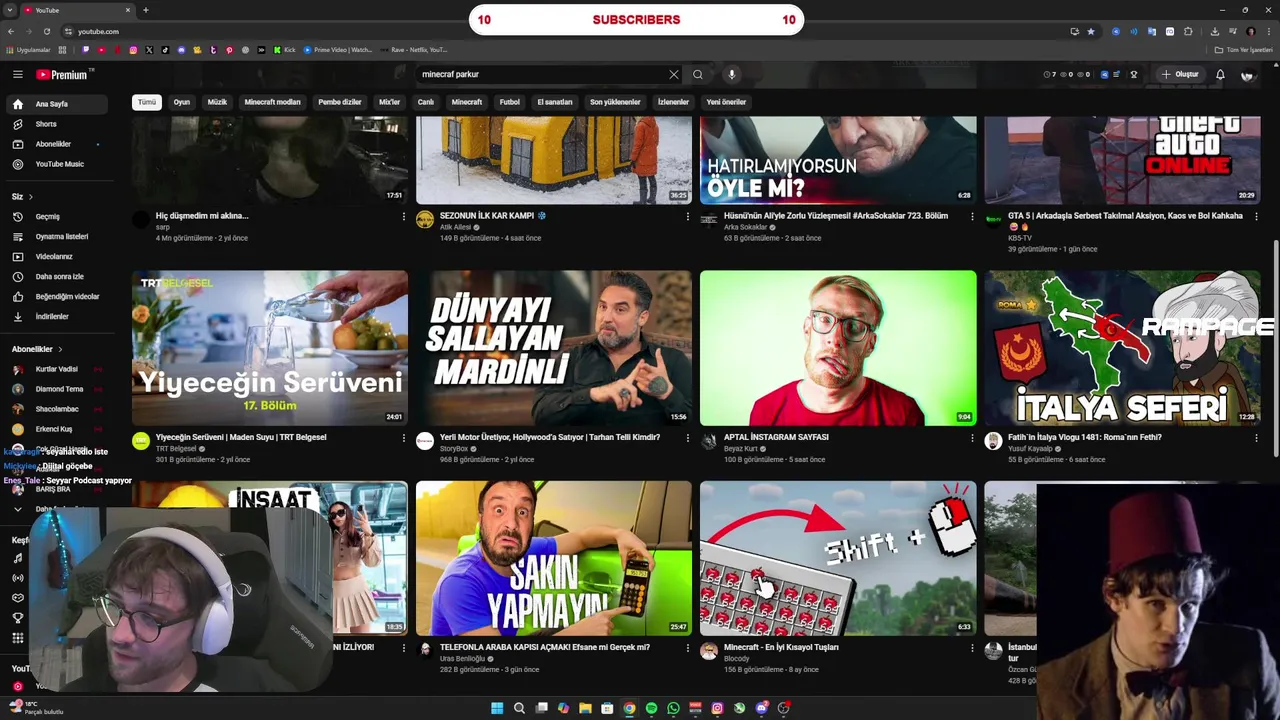The width and height of the screenshot is (1280, 720).
Task: Expand the Siz section chevron
Action: tap(30, 196)
